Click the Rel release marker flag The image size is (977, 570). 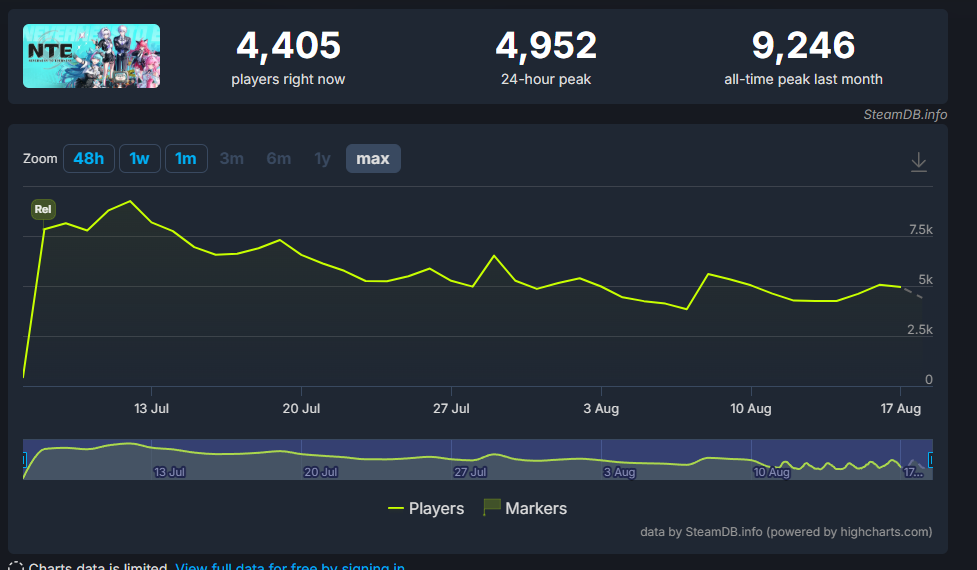tap(43, 209)
